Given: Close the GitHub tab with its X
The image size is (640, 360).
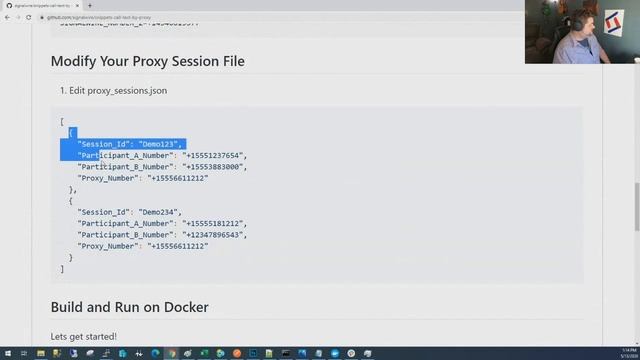Looking at the screenshot, I should [x=77, y=6].
